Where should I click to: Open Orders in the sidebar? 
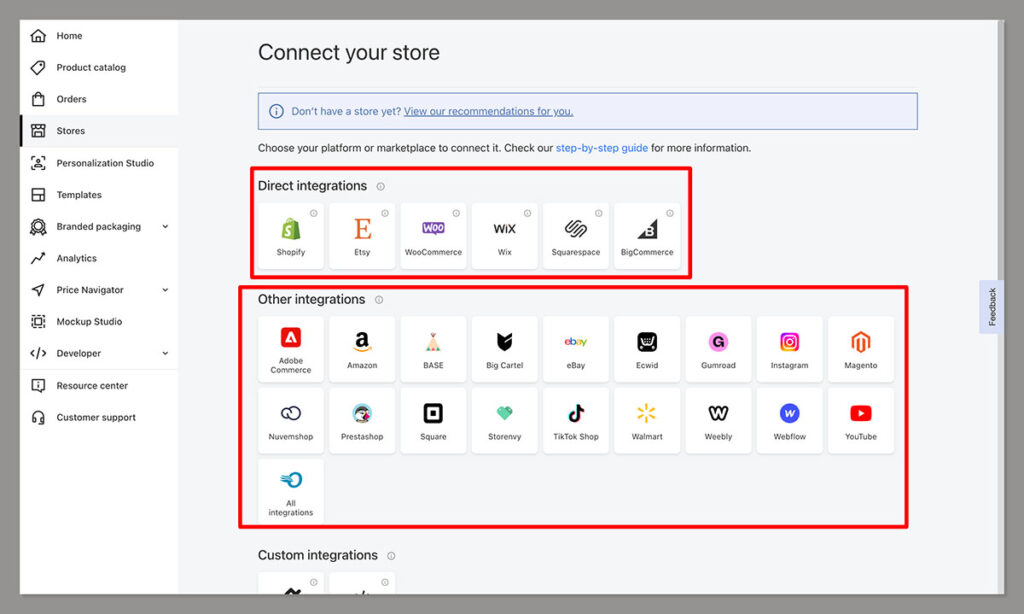99,99
